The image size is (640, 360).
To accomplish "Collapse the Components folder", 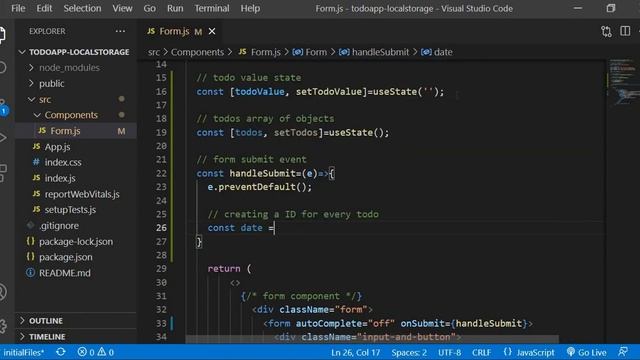I will 76,115.
